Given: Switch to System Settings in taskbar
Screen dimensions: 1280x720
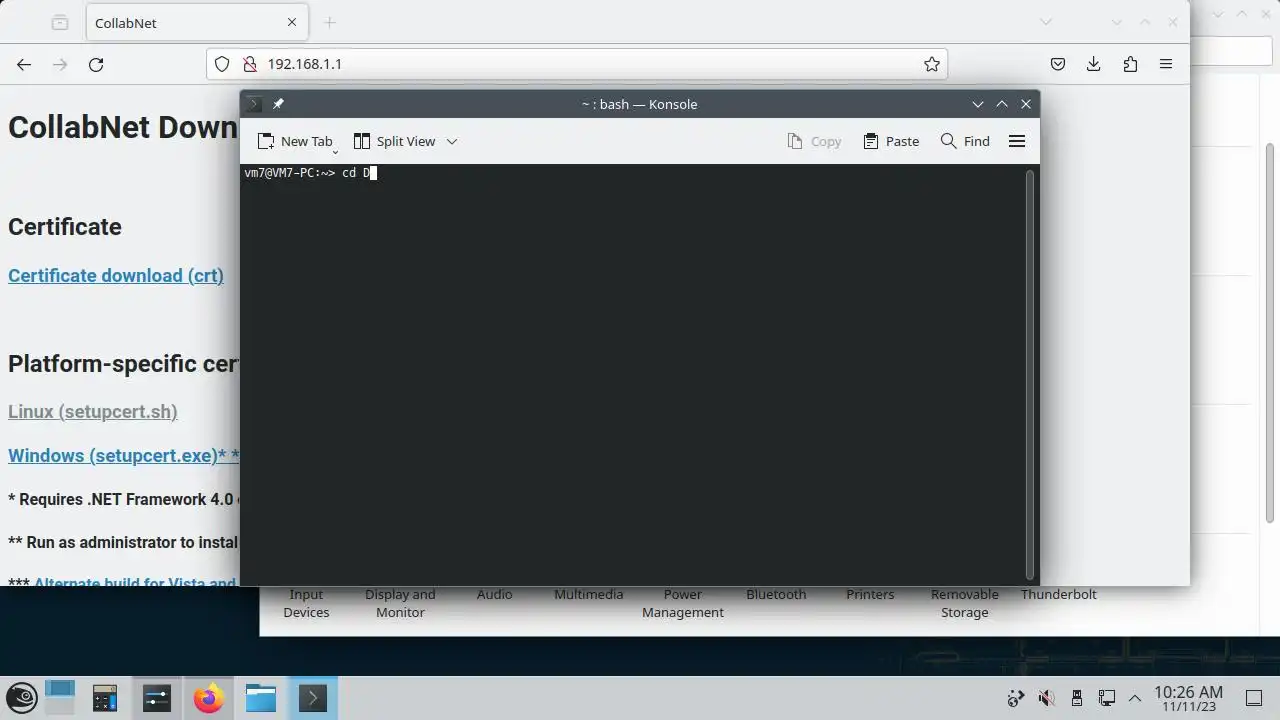Looking at the screenshot, I should [x=157, y=698].
